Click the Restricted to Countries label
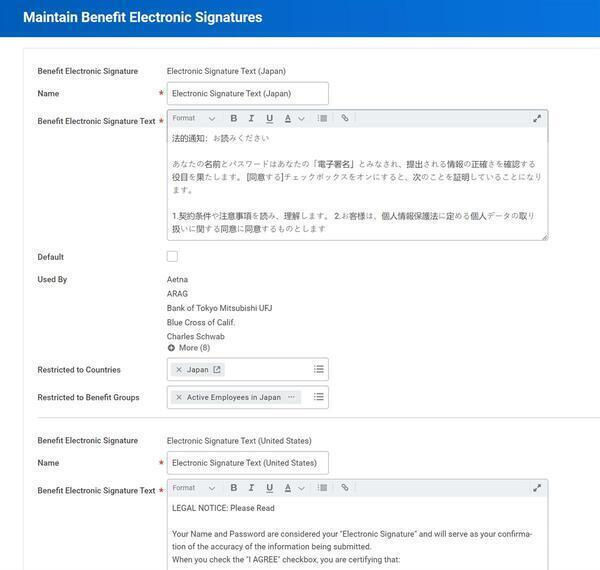 tap(79, 370)
